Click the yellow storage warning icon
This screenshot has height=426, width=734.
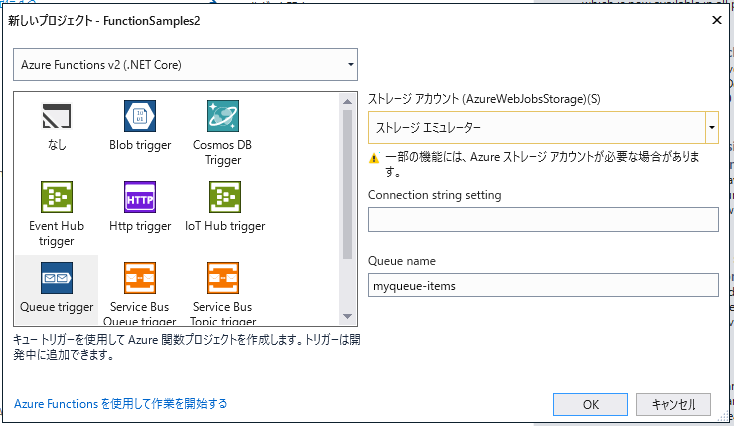[x=374, y=158]
